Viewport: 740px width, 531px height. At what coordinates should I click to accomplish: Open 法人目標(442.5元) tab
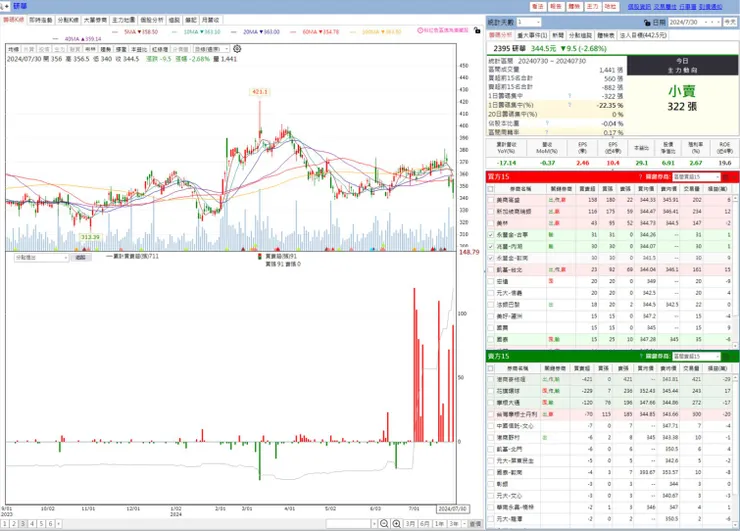pos(643,35)
